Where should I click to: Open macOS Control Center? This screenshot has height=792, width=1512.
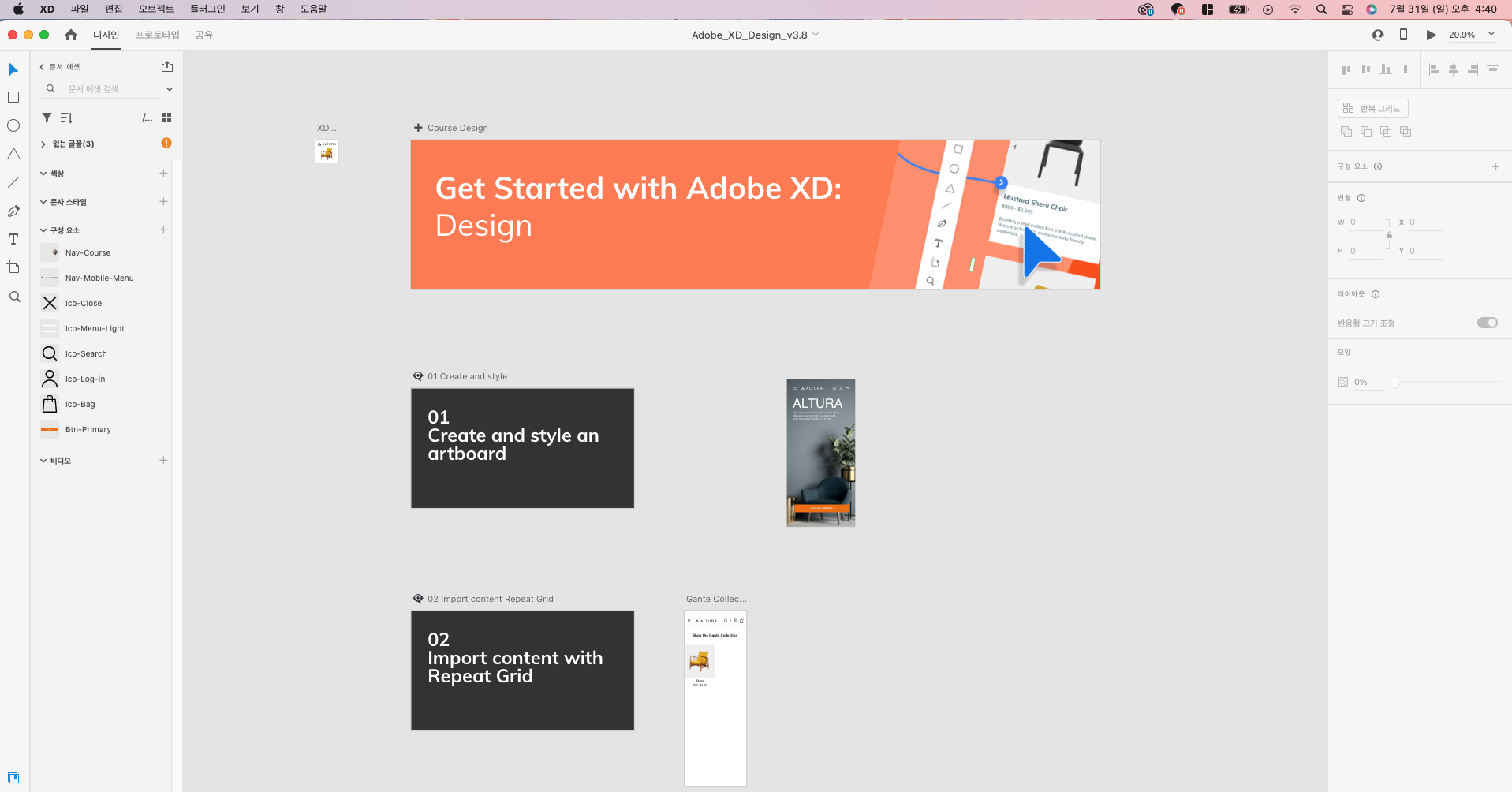[x=1347, y=9]
